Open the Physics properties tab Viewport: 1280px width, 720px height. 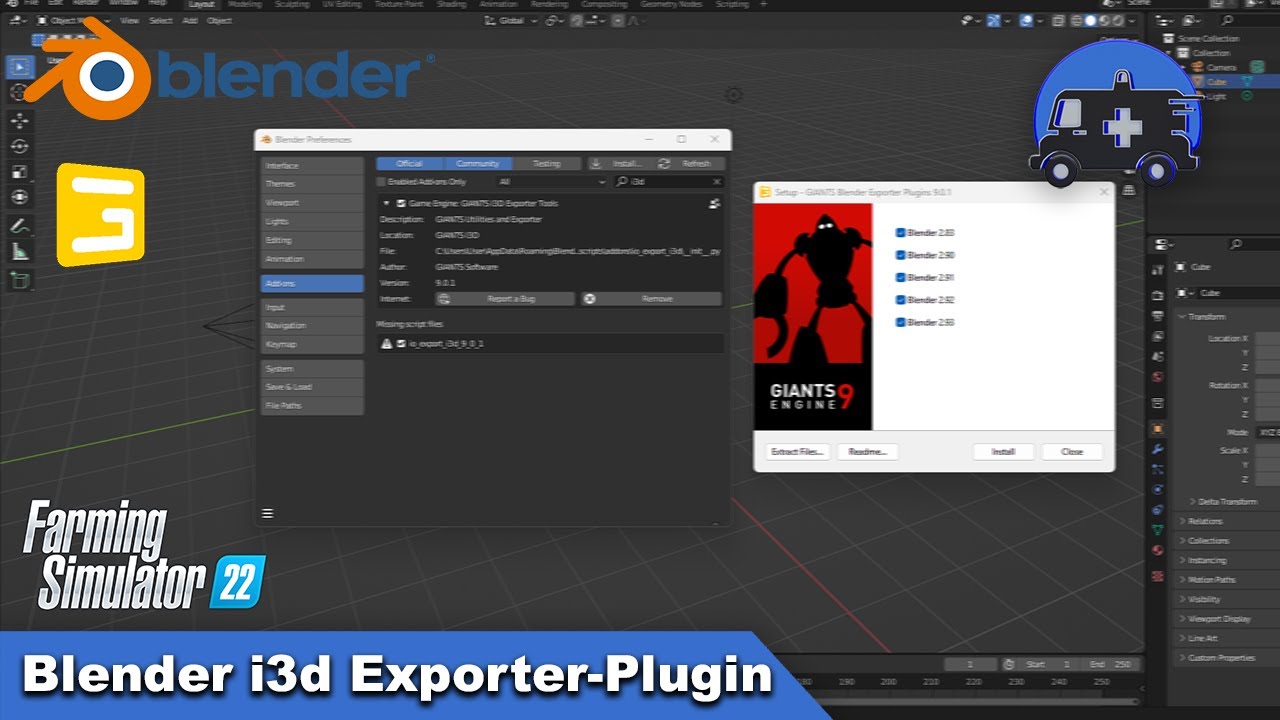(x=1158, y=489)
